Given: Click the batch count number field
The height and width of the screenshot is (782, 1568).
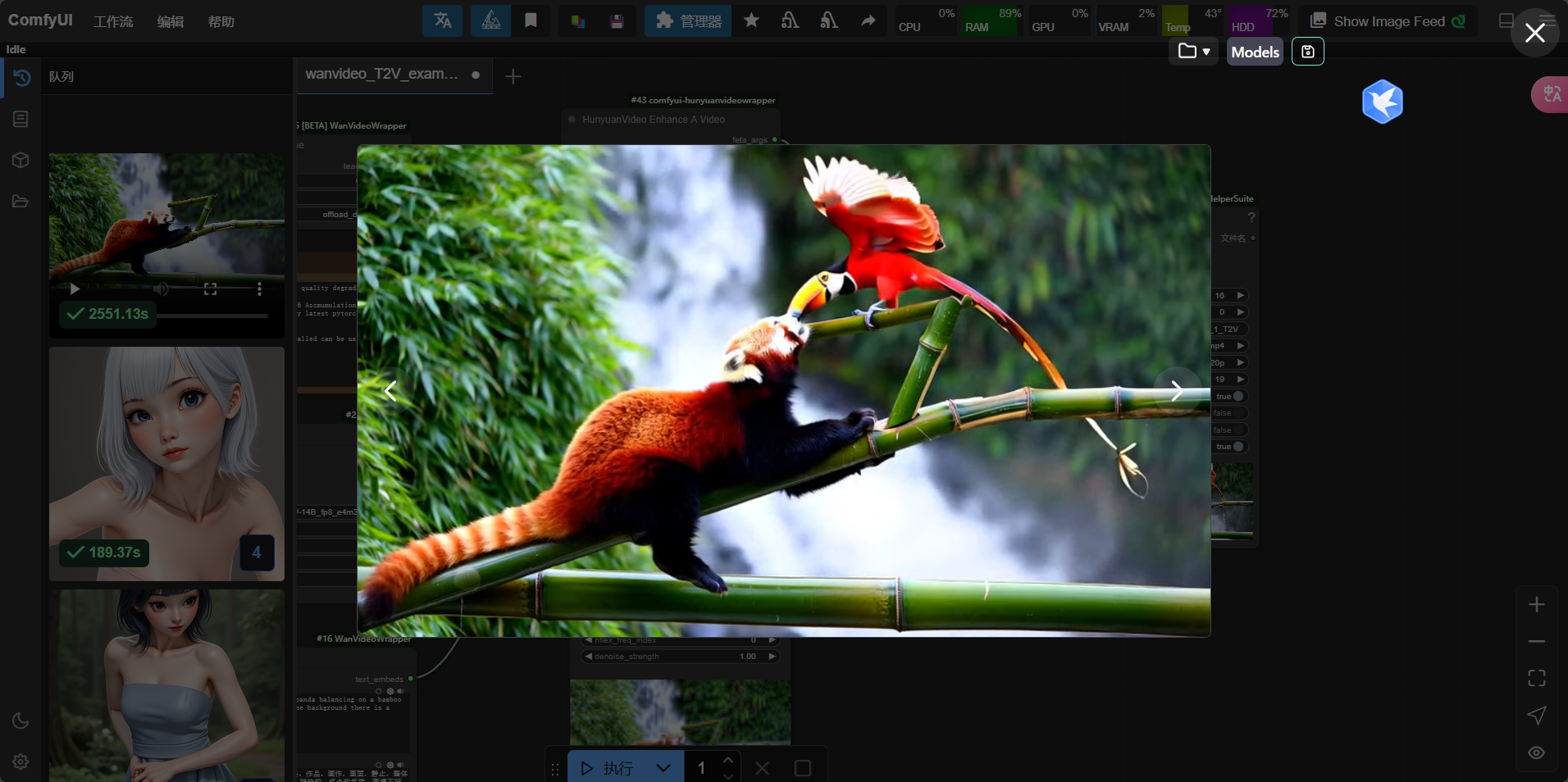Looking at the screenshot, I should pyautogui.click(x=702, y=768).
